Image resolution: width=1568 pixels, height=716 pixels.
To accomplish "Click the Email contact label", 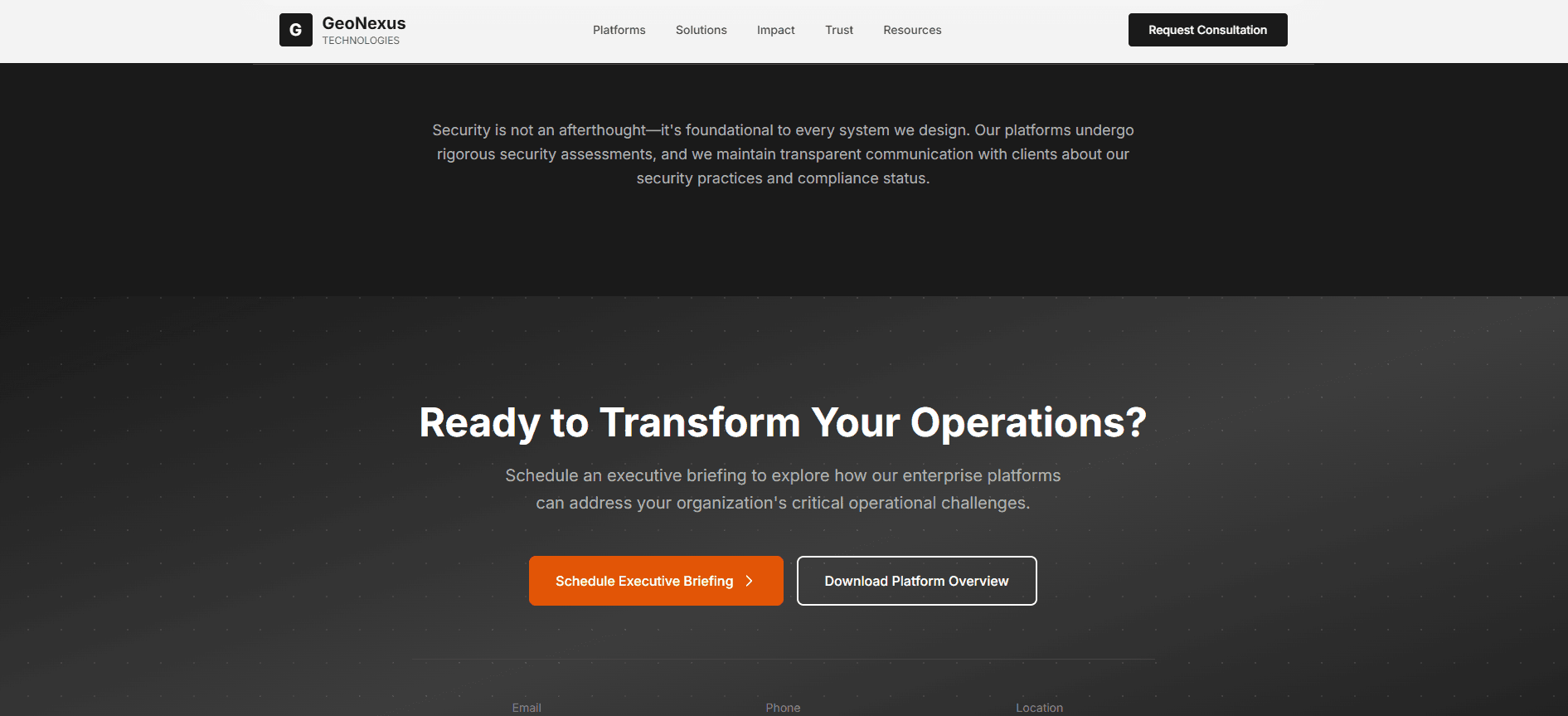I will pos(527,708).
